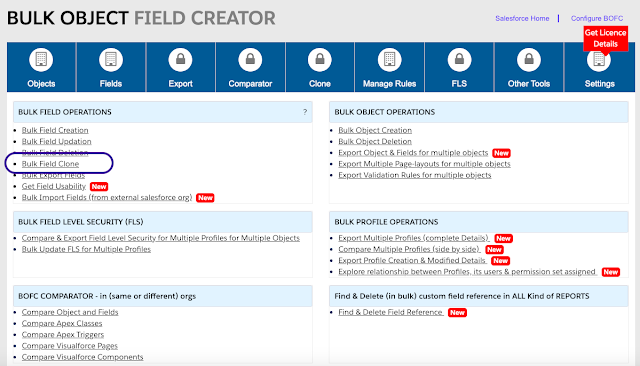The height and width of the screenshot is (366, 640).
Task: Click the Clone lock icon
Action: coord(320,60)
